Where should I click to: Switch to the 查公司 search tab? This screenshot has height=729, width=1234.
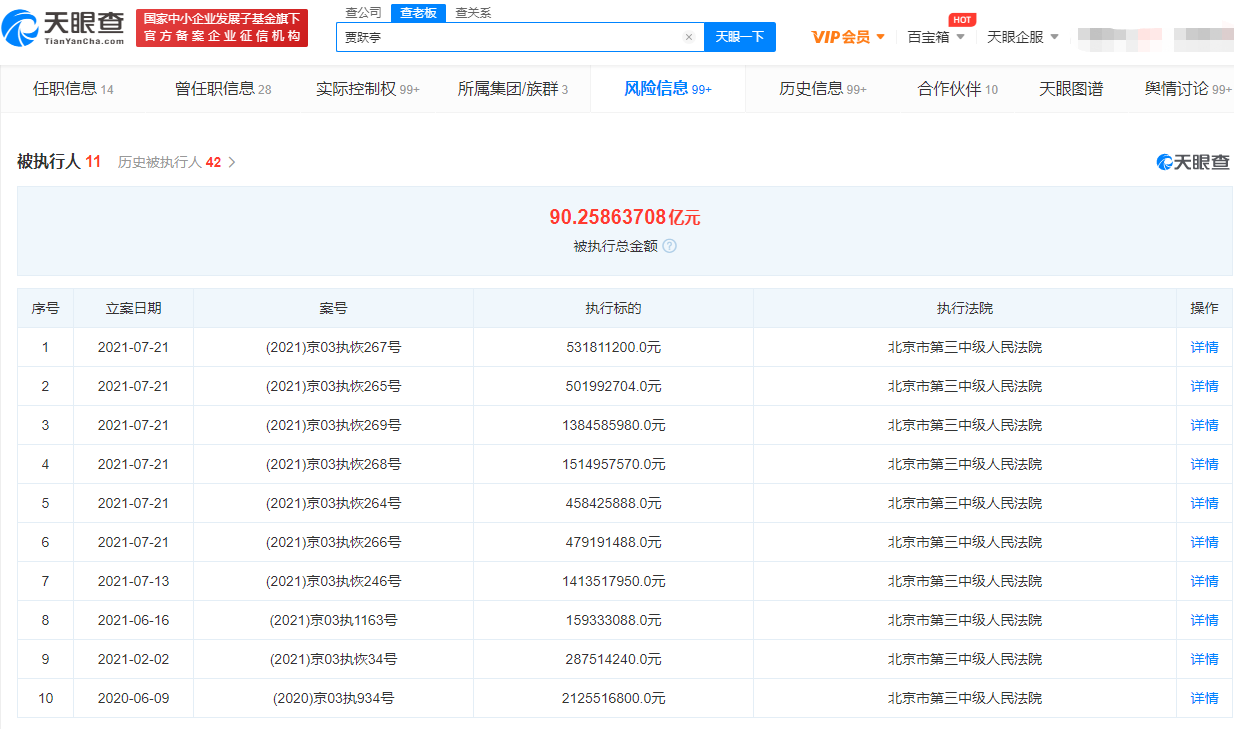point(363,13)
